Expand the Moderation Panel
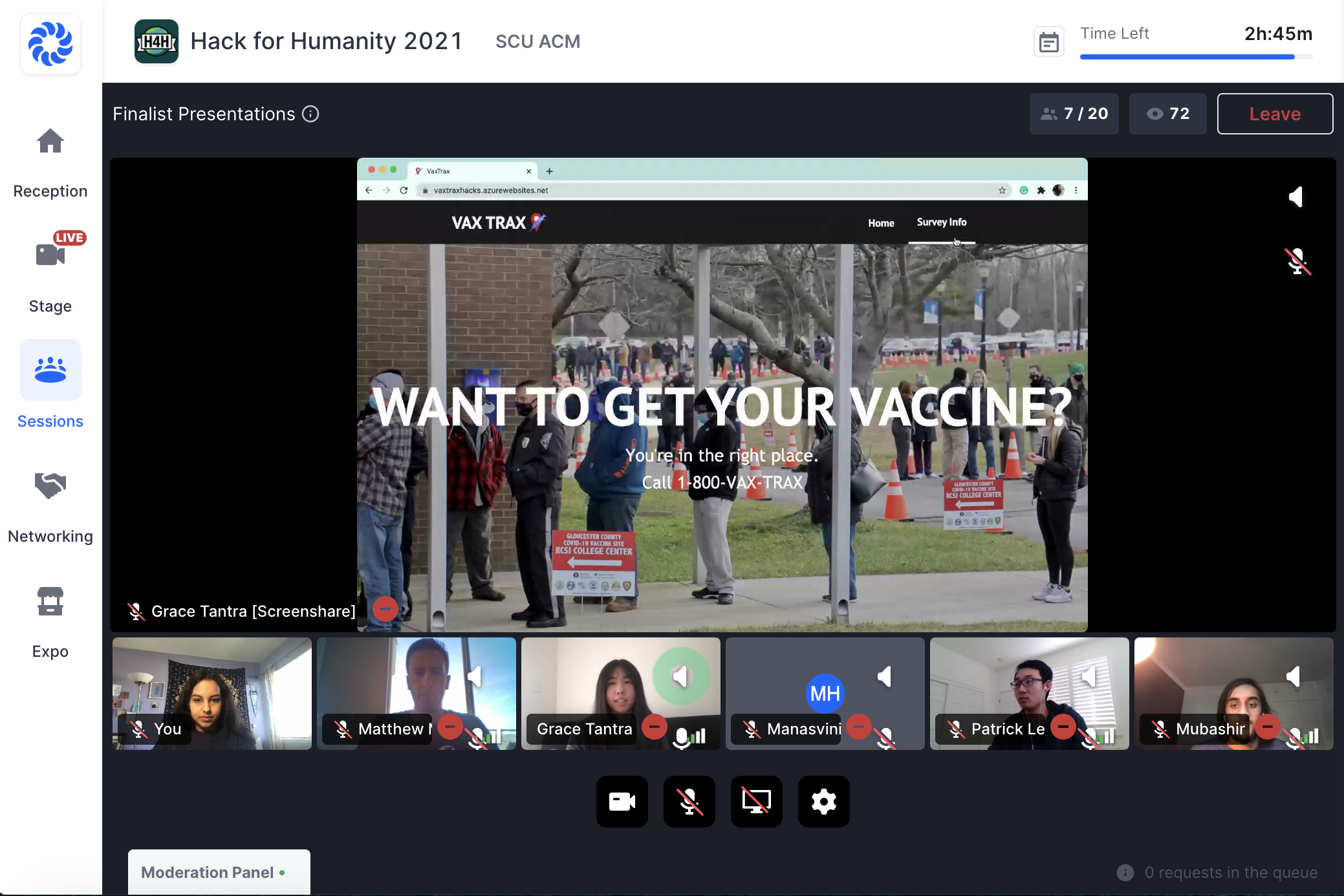1344x896 pixels. click(x=219, y=873)
